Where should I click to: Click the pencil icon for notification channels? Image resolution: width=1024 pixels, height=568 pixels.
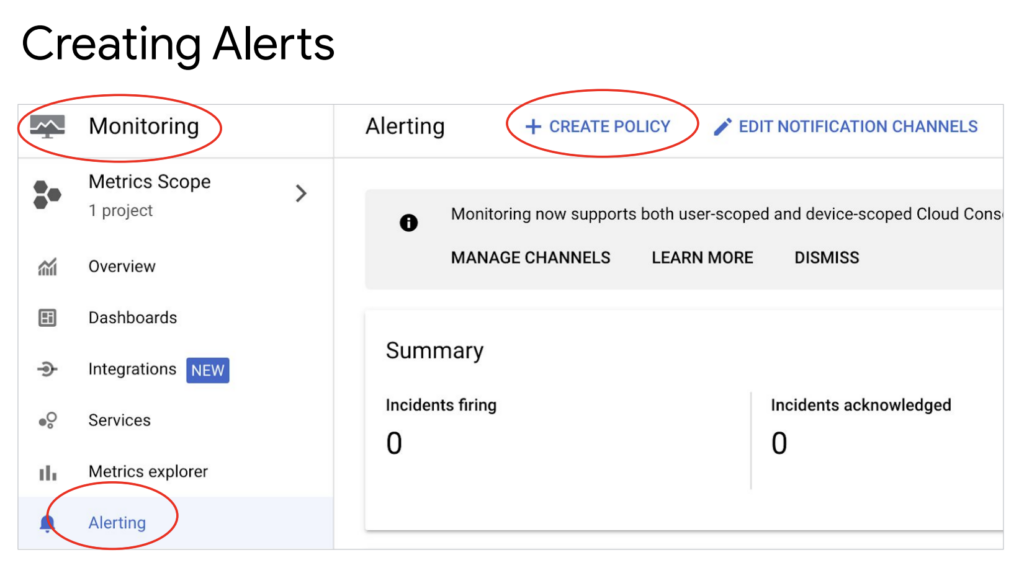[x=723, y=127]
